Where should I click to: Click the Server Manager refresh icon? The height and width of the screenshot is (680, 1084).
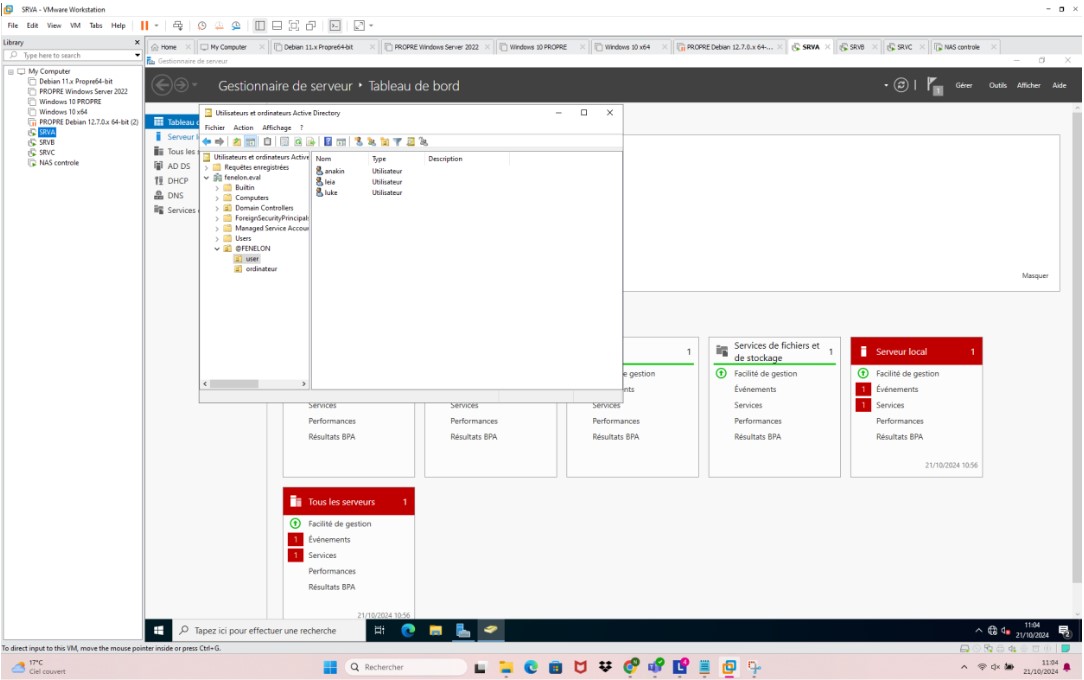901,85
